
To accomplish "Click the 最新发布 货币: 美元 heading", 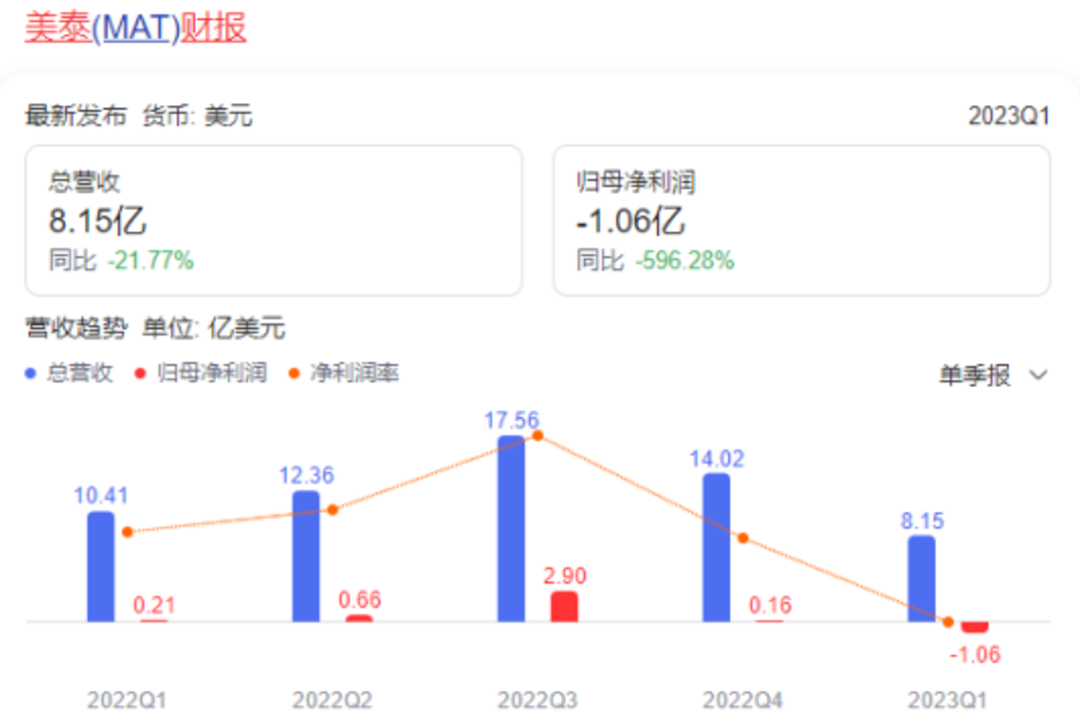I will [x=138, y=116].
